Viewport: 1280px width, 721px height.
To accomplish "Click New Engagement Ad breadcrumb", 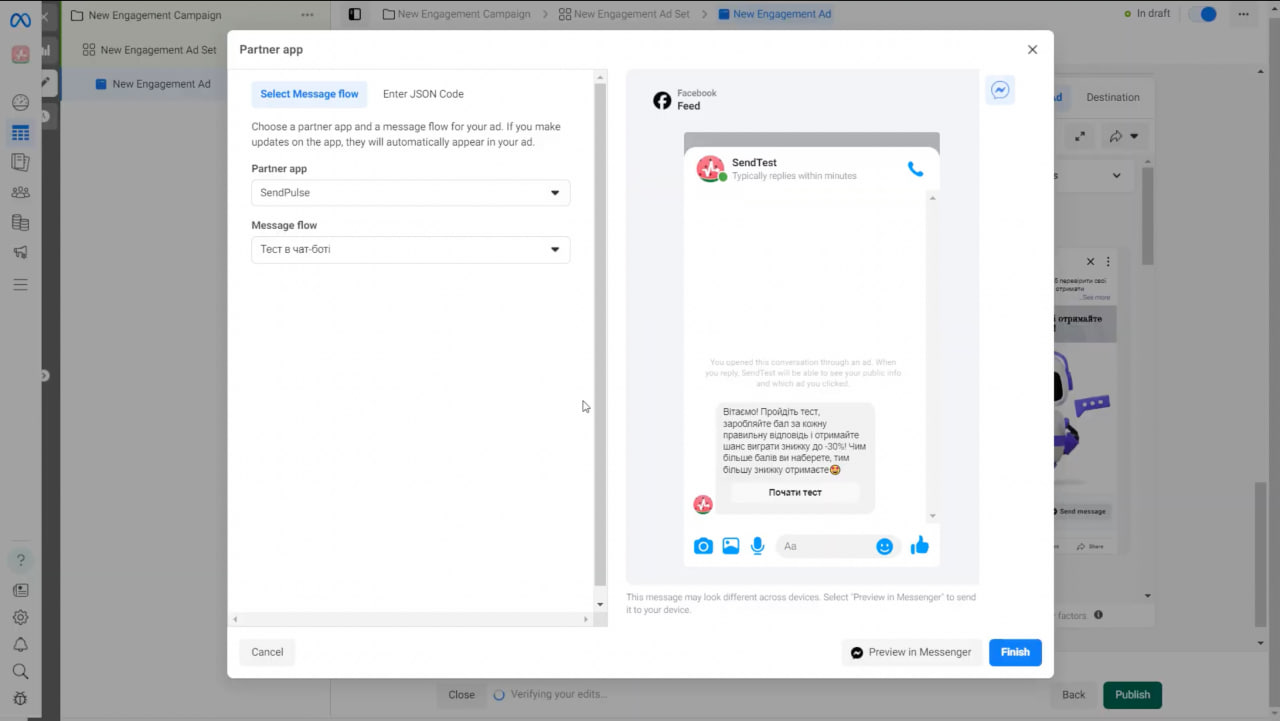I will click(774, 14).
